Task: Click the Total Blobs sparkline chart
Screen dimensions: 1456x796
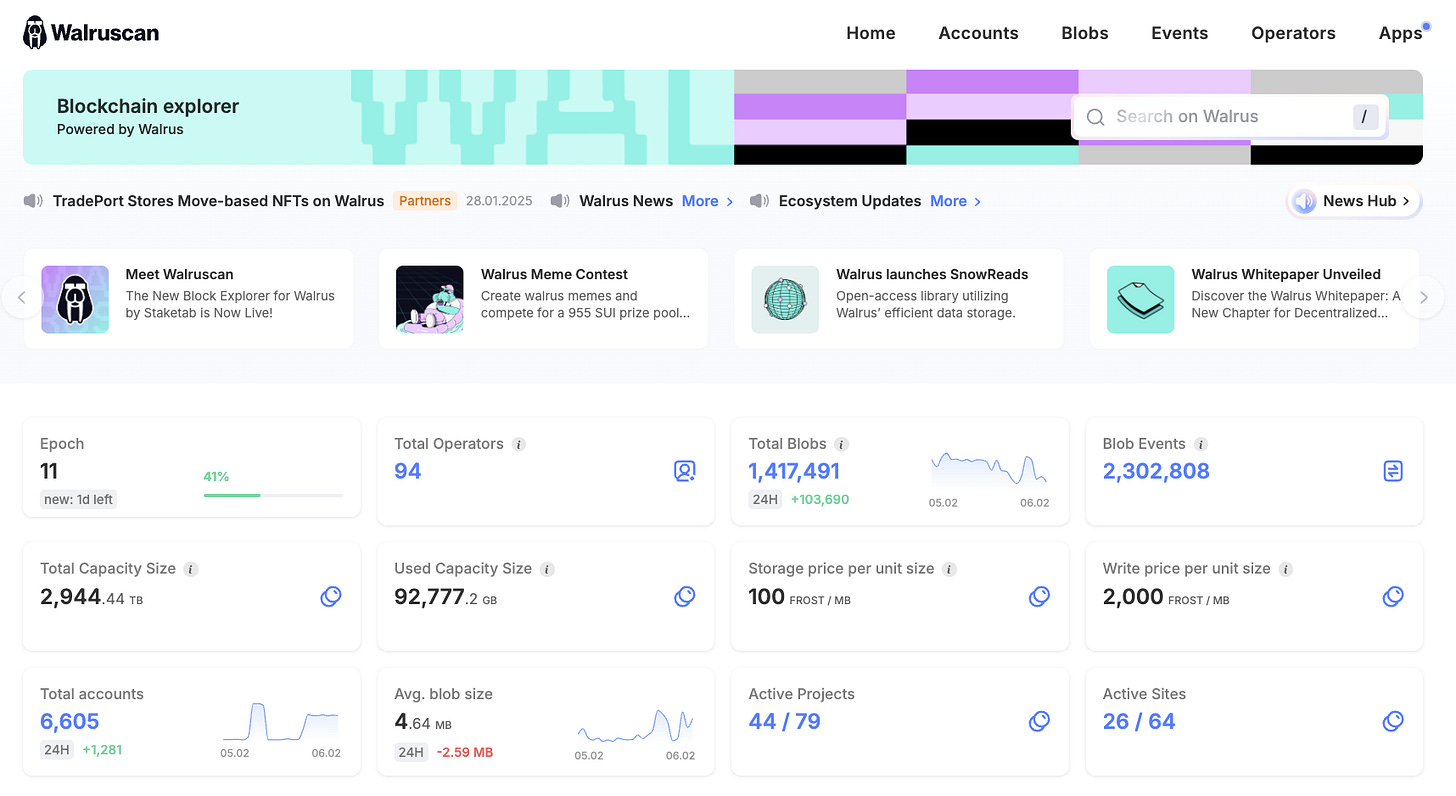Action: tap(989, 471)
